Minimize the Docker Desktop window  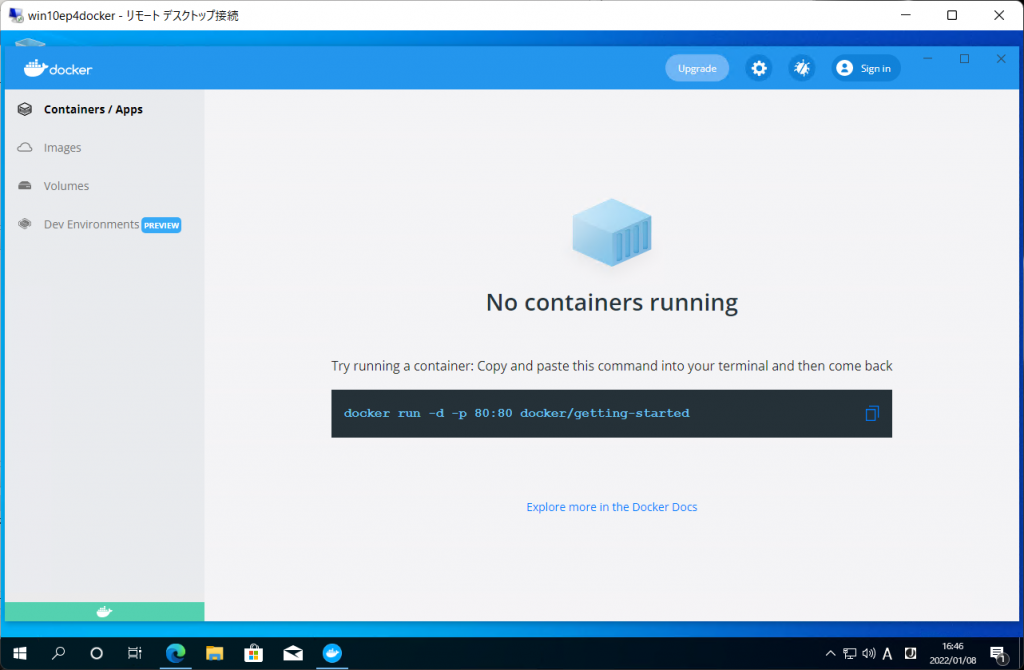pos(927,59)
